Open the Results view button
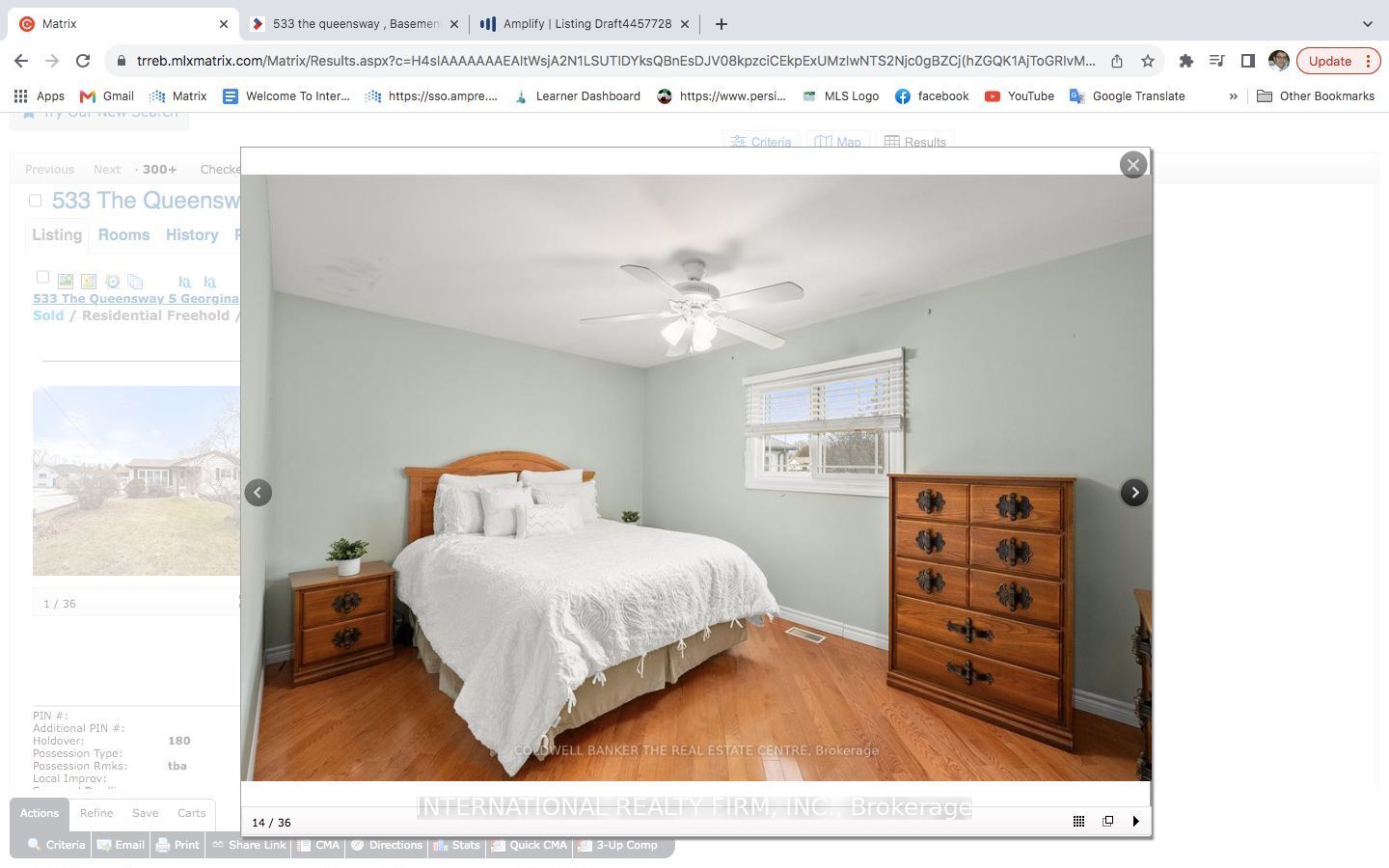This screenshot has height=868, width=1389. tap(915, 142)
